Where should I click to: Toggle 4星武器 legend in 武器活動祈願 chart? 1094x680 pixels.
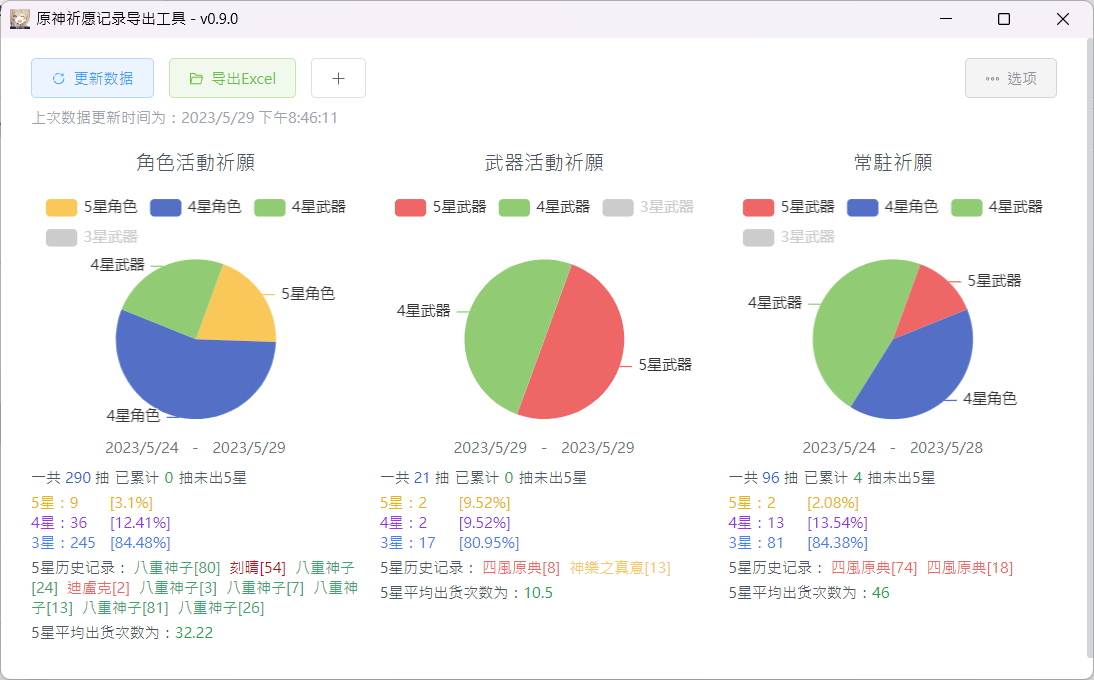pos(544,207)
